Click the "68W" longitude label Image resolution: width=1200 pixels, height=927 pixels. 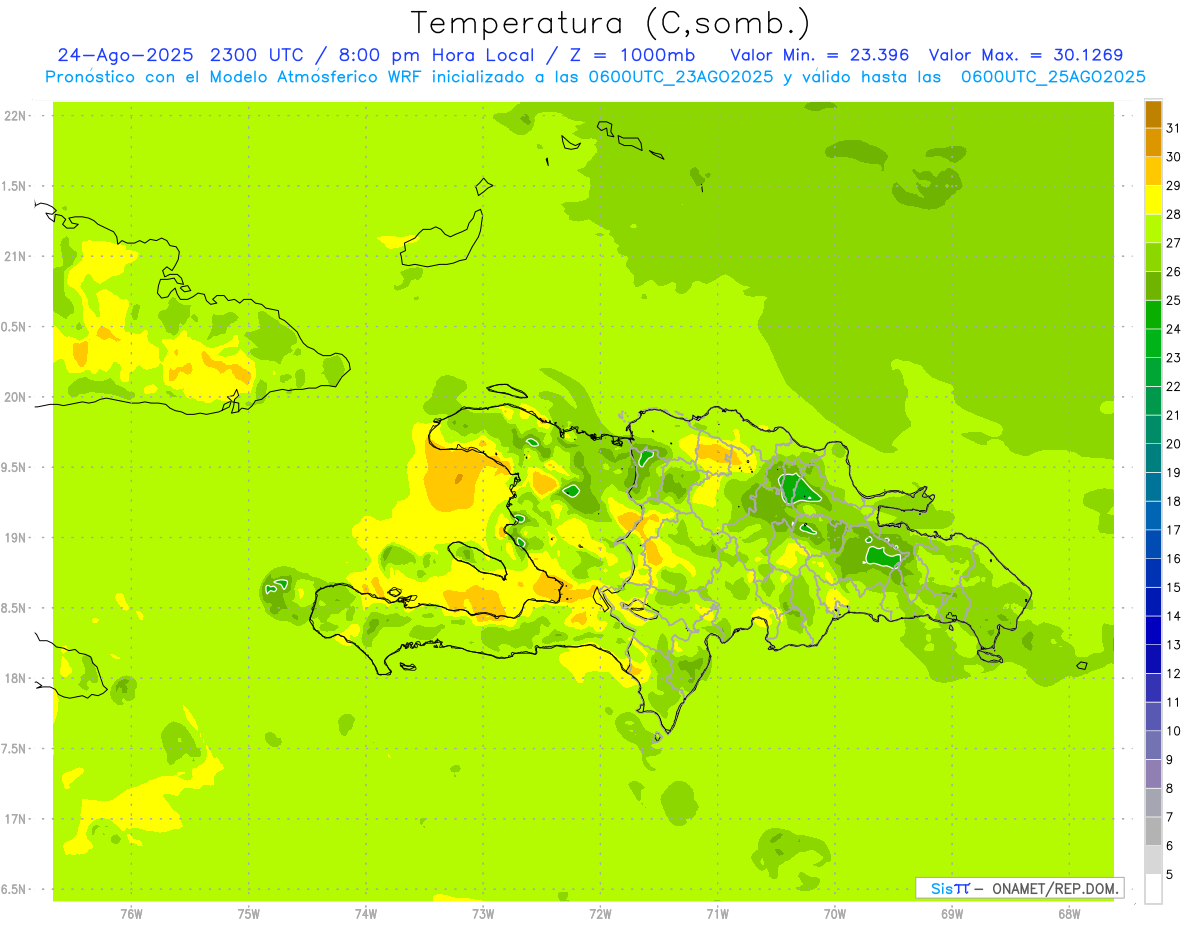pyautogui.click(x=1068, y=914)
